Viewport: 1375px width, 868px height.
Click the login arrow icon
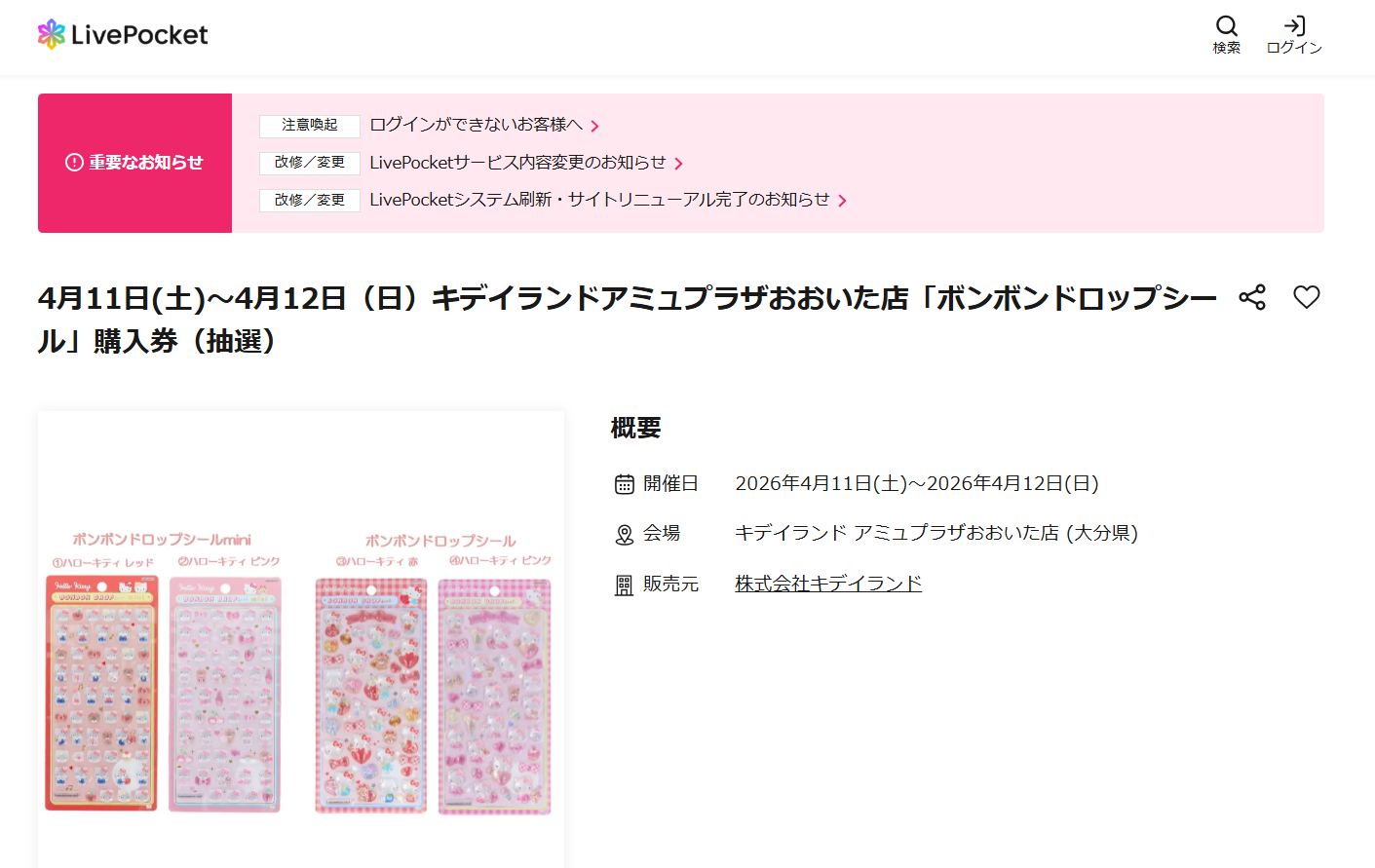pyautogui.click(x=1294, y=26)
